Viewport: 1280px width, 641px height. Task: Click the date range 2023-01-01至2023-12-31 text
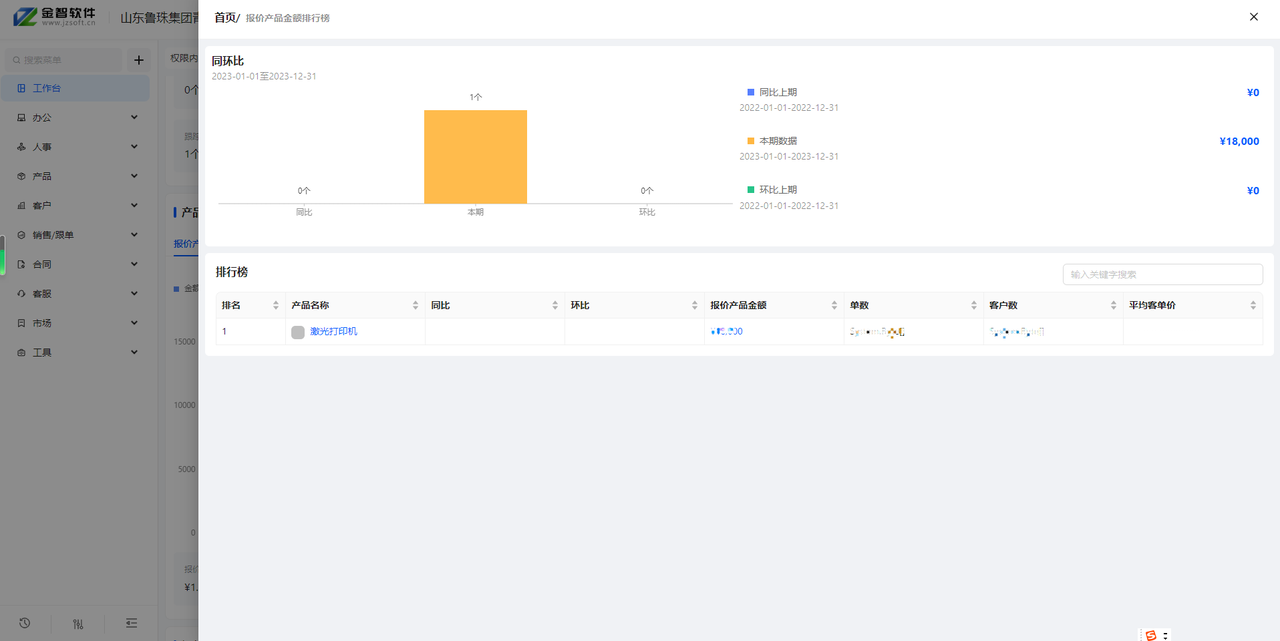point(264,76)
